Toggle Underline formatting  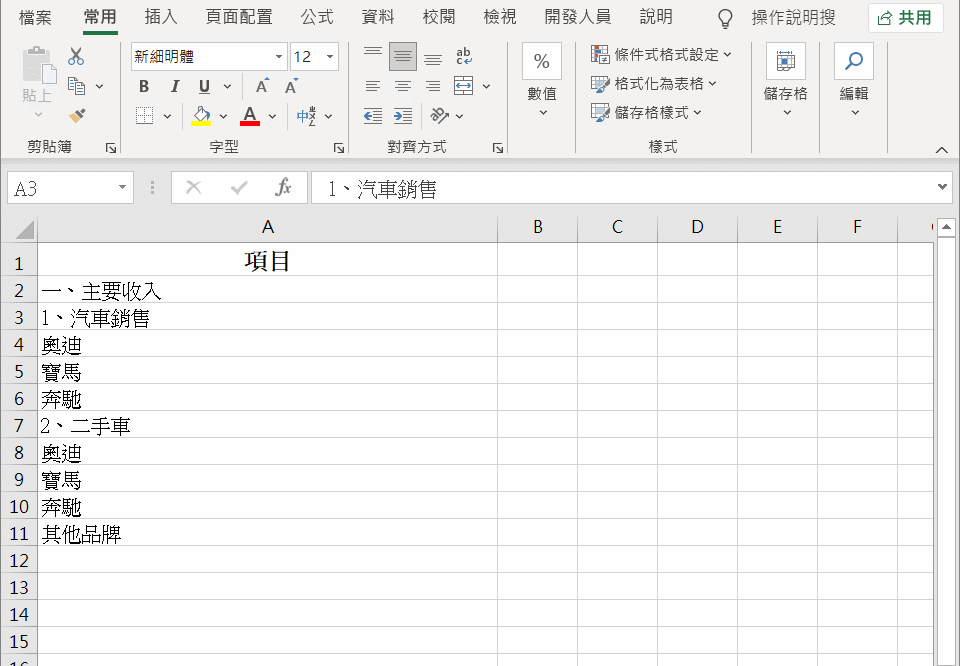coord(204,86)
